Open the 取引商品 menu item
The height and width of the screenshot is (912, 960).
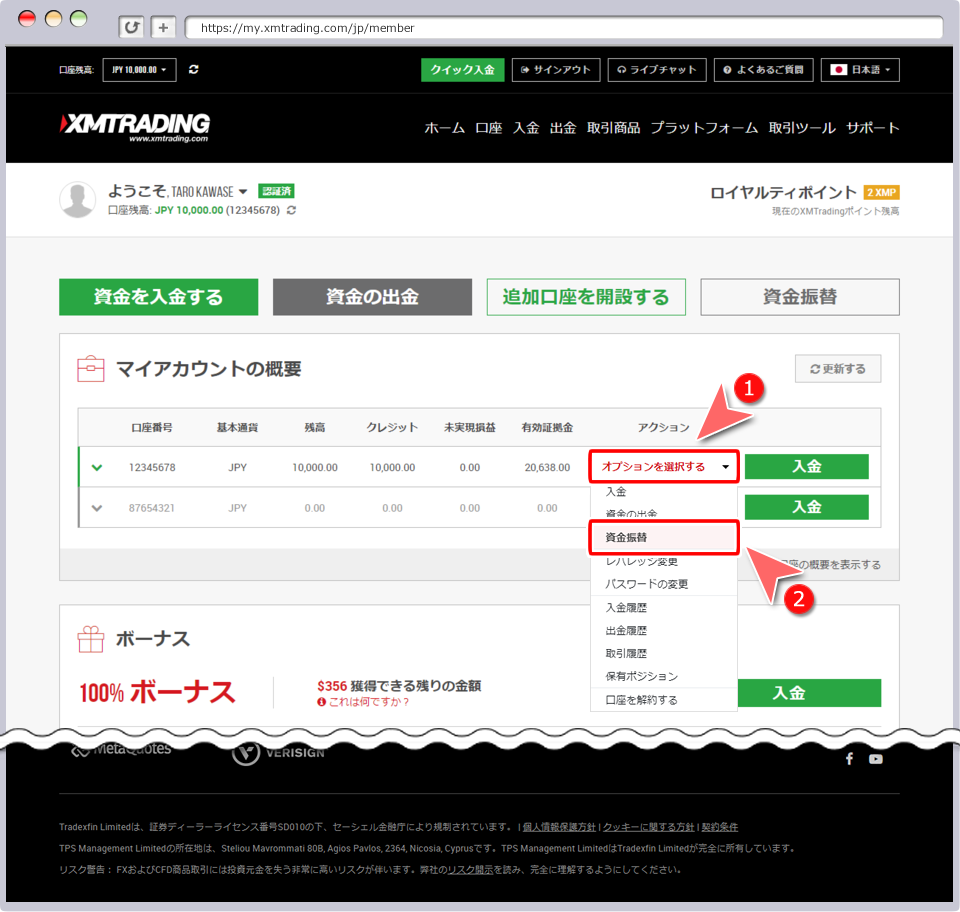click(x=613, y=128)
